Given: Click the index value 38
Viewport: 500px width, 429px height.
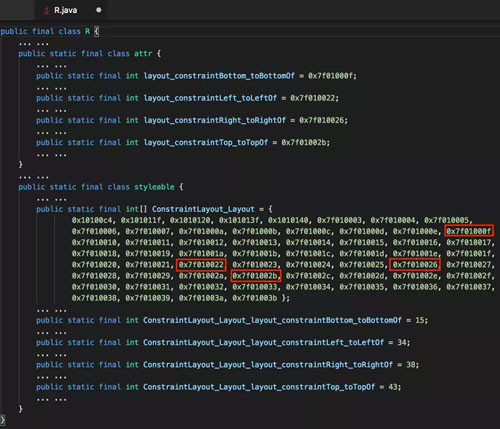Looking at the screenshot, I should (x=411, y=365).
